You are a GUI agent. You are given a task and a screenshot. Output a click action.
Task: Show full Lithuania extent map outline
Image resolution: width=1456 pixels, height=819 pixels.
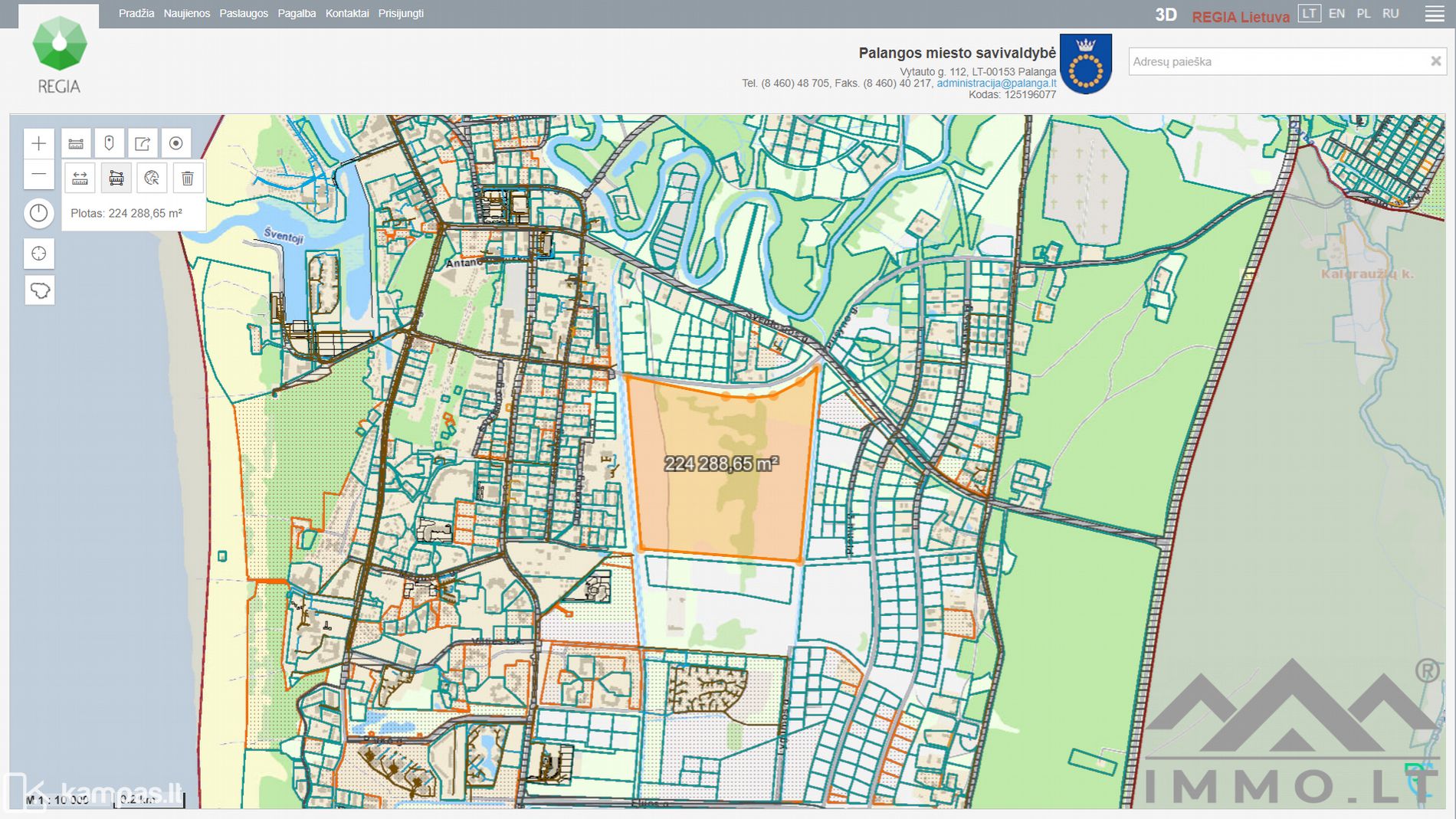[39, 290]
